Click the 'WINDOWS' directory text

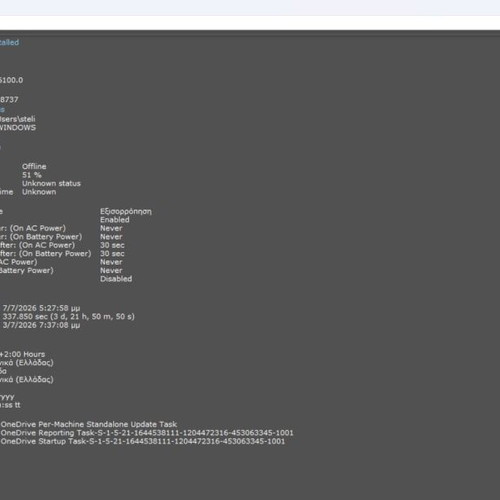(18, 127)
